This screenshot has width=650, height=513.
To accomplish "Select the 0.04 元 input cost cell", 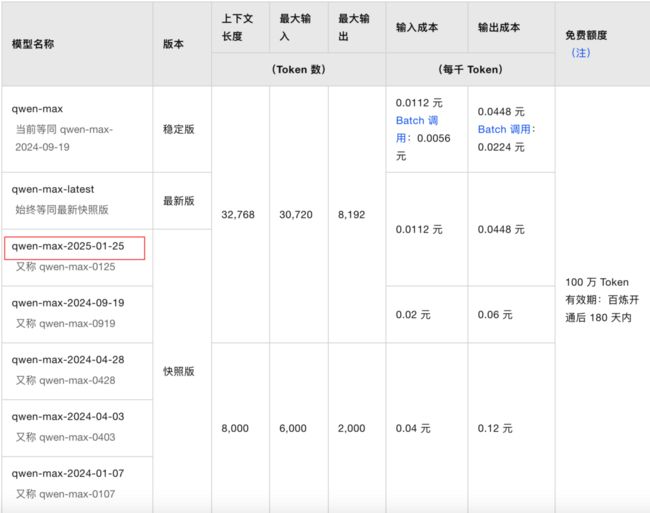I will click(x=413, y=428).
